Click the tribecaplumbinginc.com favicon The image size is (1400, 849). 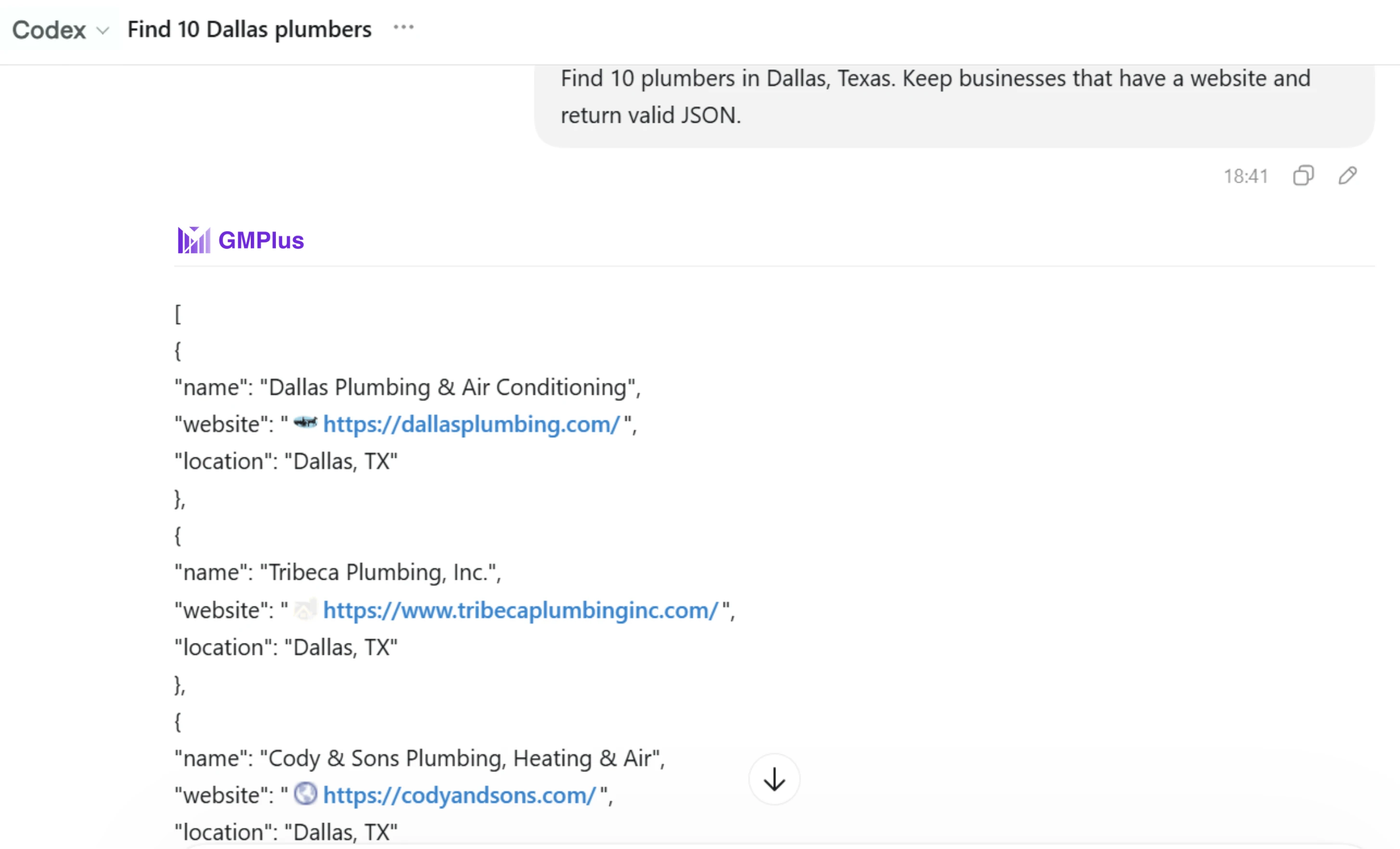305,609
